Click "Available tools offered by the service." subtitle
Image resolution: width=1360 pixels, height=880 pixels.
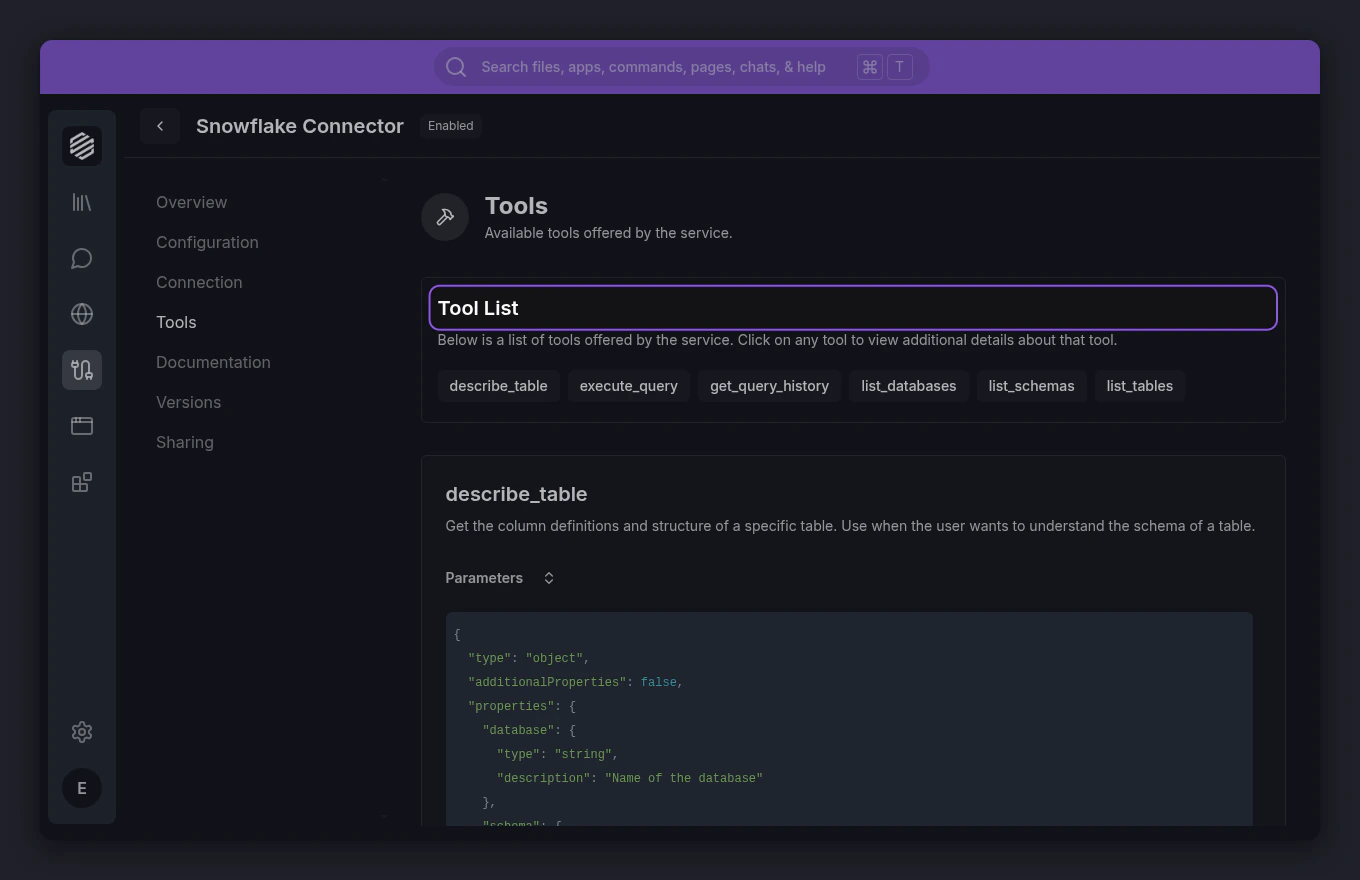click(x=608, y=233)
